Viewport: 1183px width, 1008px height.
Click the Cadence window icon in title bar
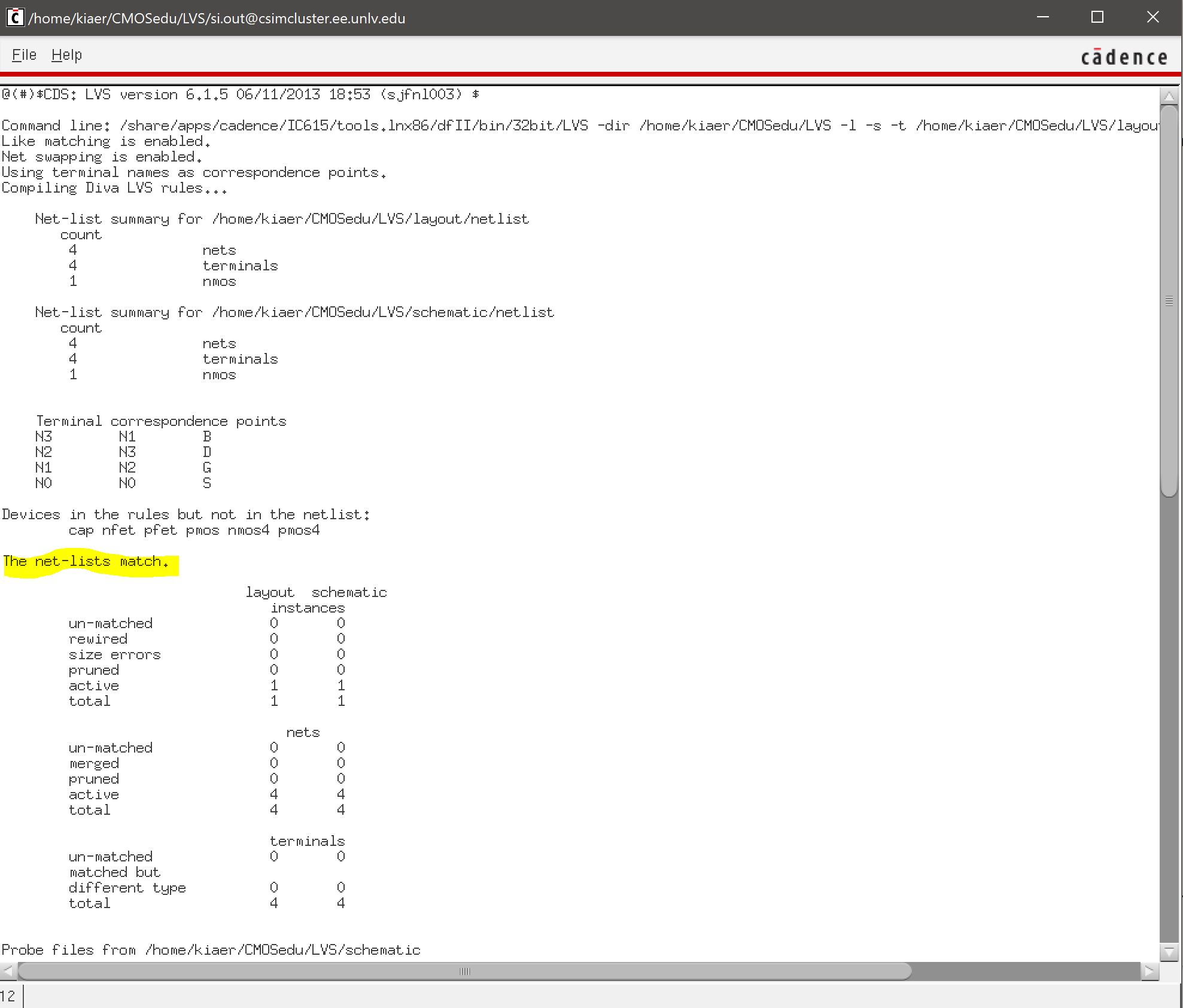(x=15, y=17)
